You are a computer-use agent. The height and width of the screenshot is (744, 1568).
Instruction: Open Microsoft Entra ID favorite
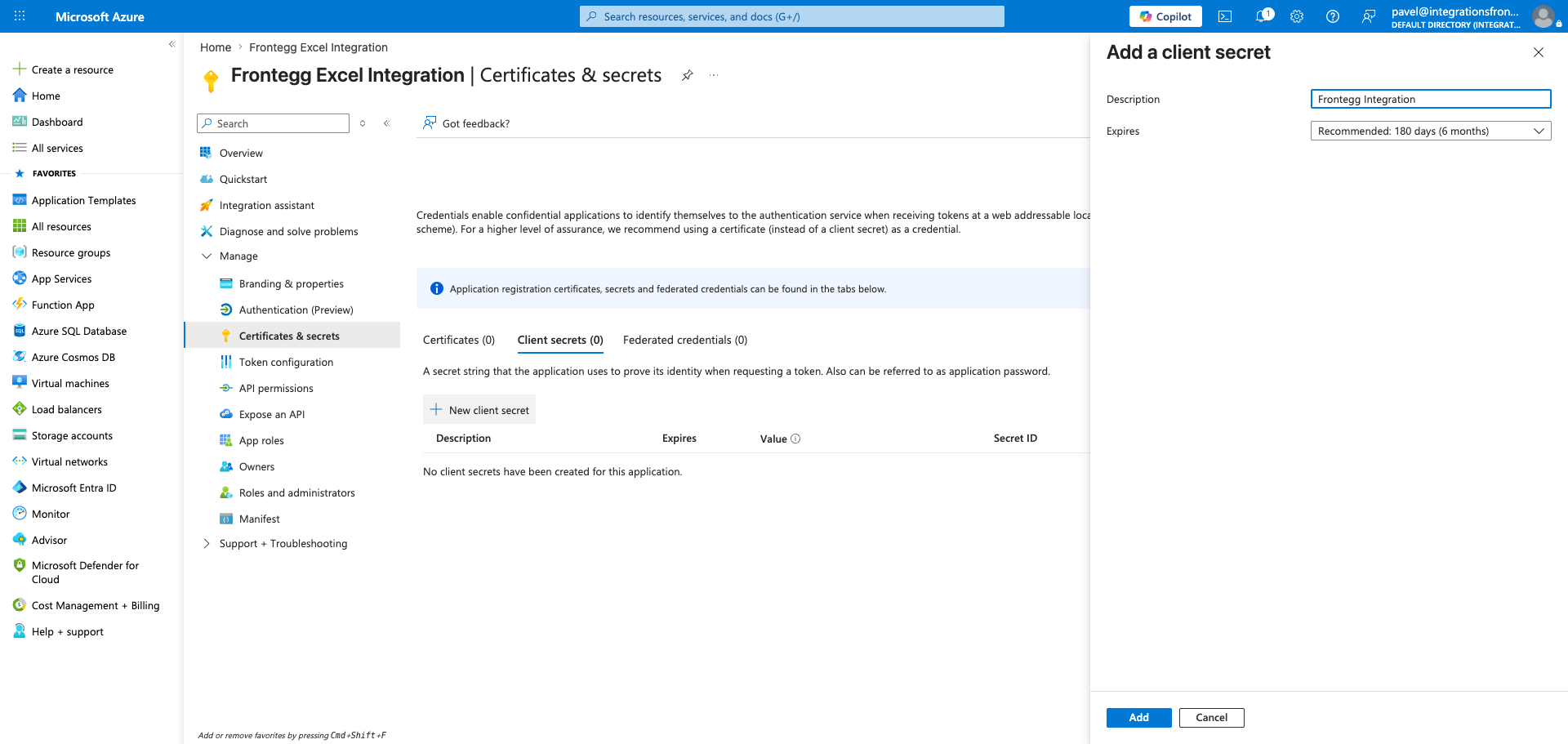(x=73, y=488)
